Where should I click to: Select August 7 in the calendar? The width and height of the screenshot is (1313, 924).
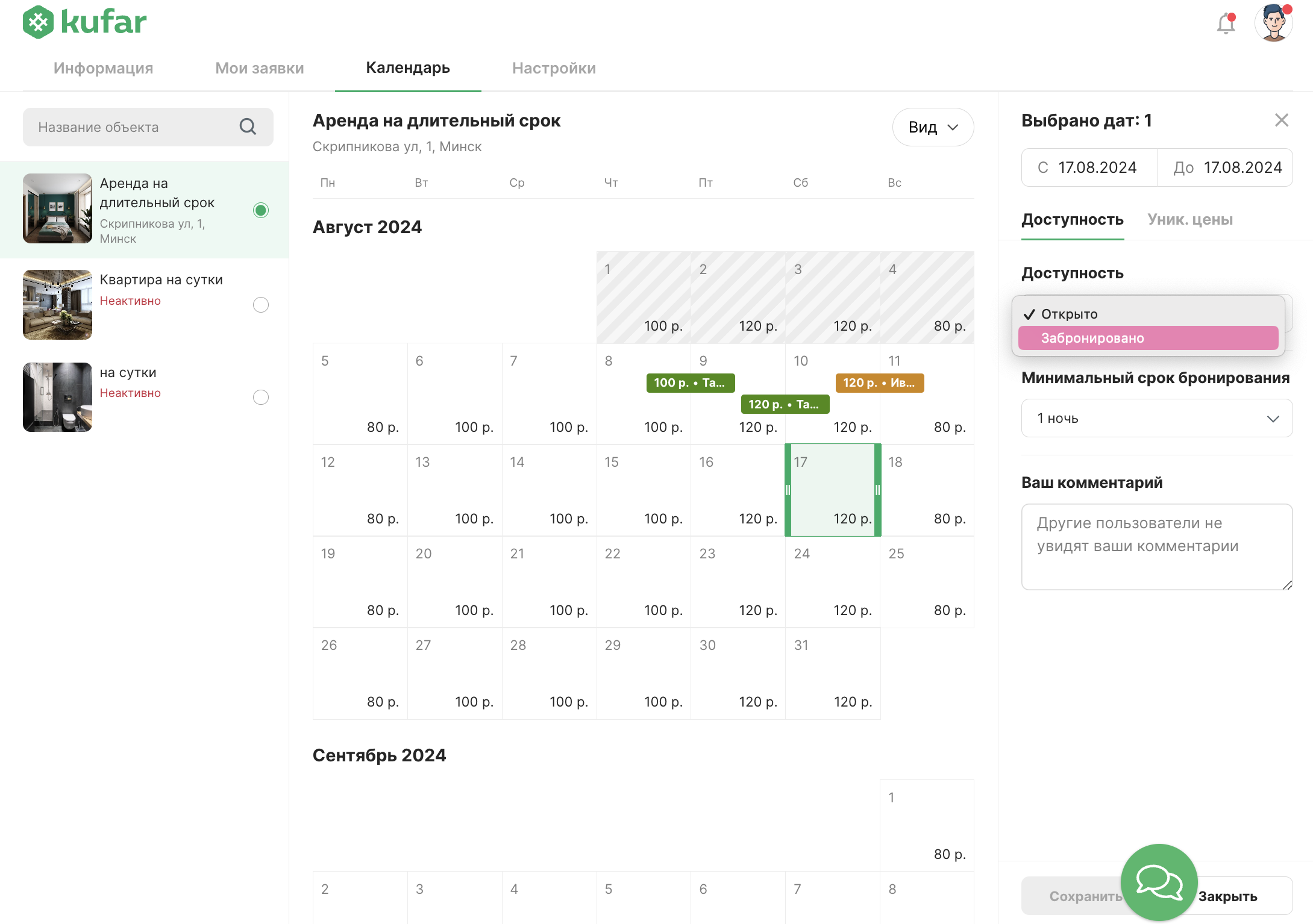click(550, 394)
